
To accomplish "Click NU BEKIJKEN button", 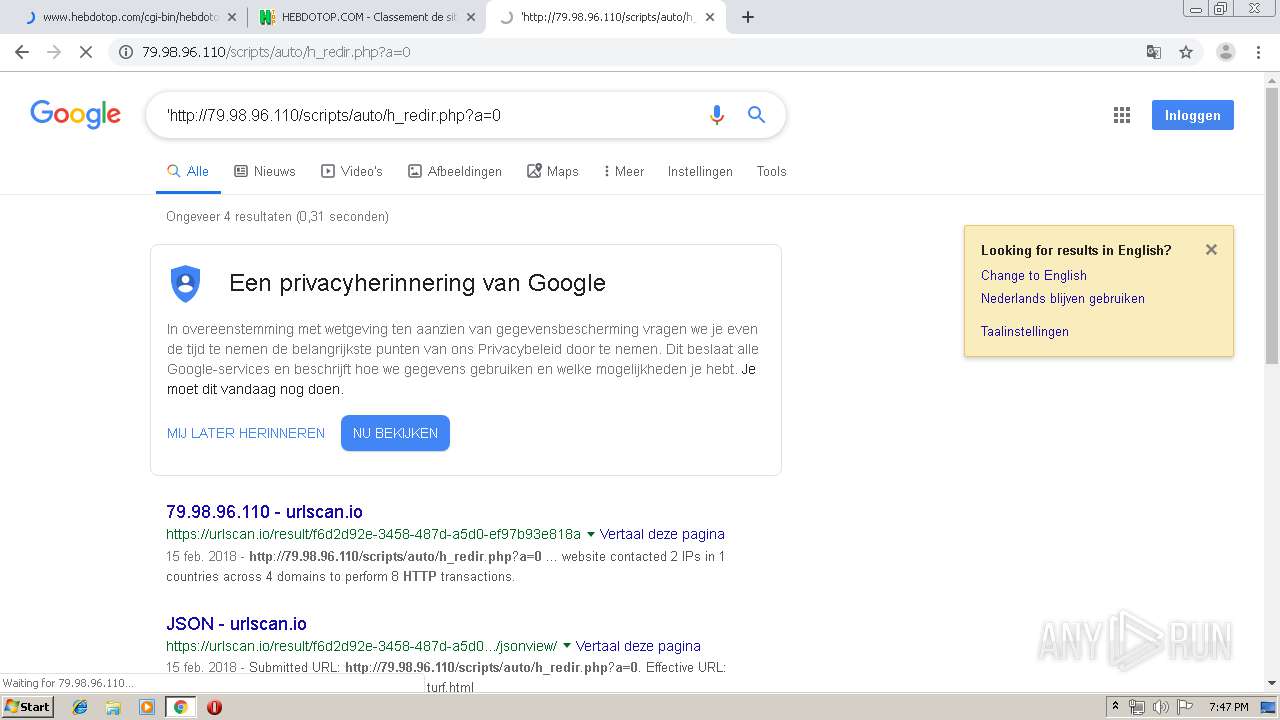I will (x=395, y=433).
